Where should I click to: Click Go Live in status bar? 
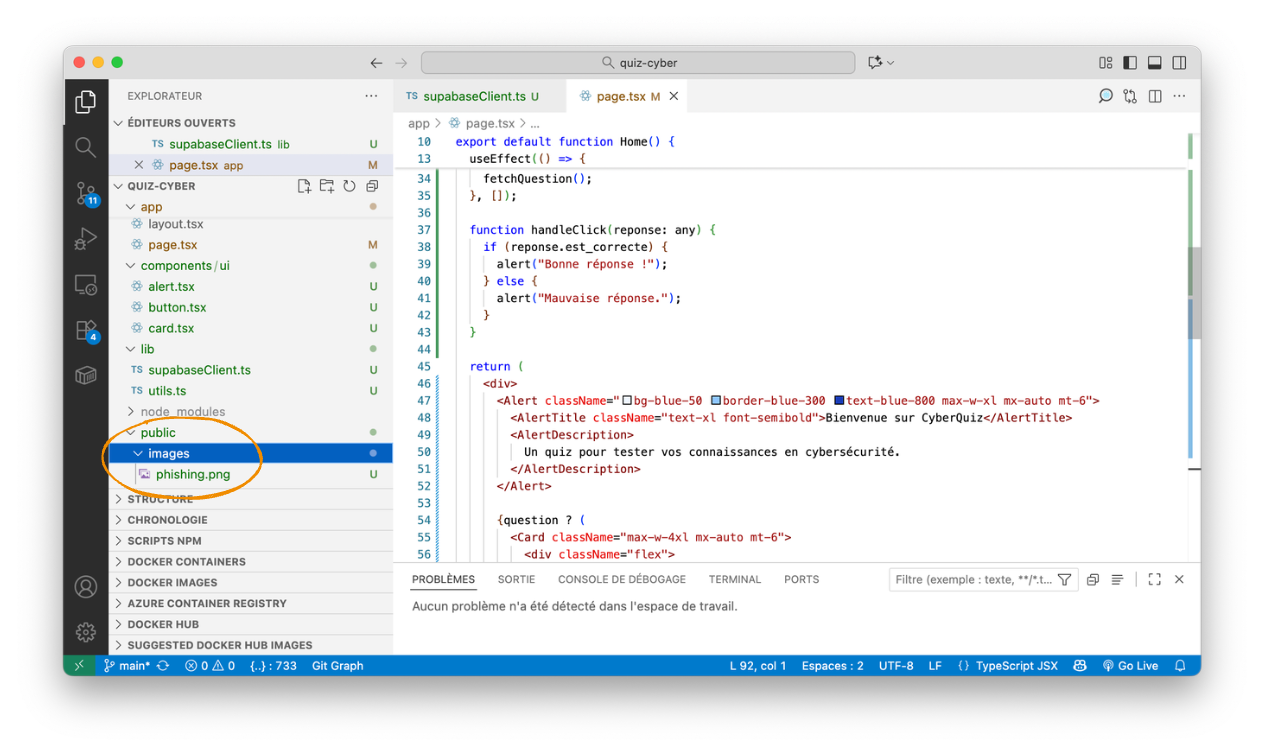click(1130, 666)
